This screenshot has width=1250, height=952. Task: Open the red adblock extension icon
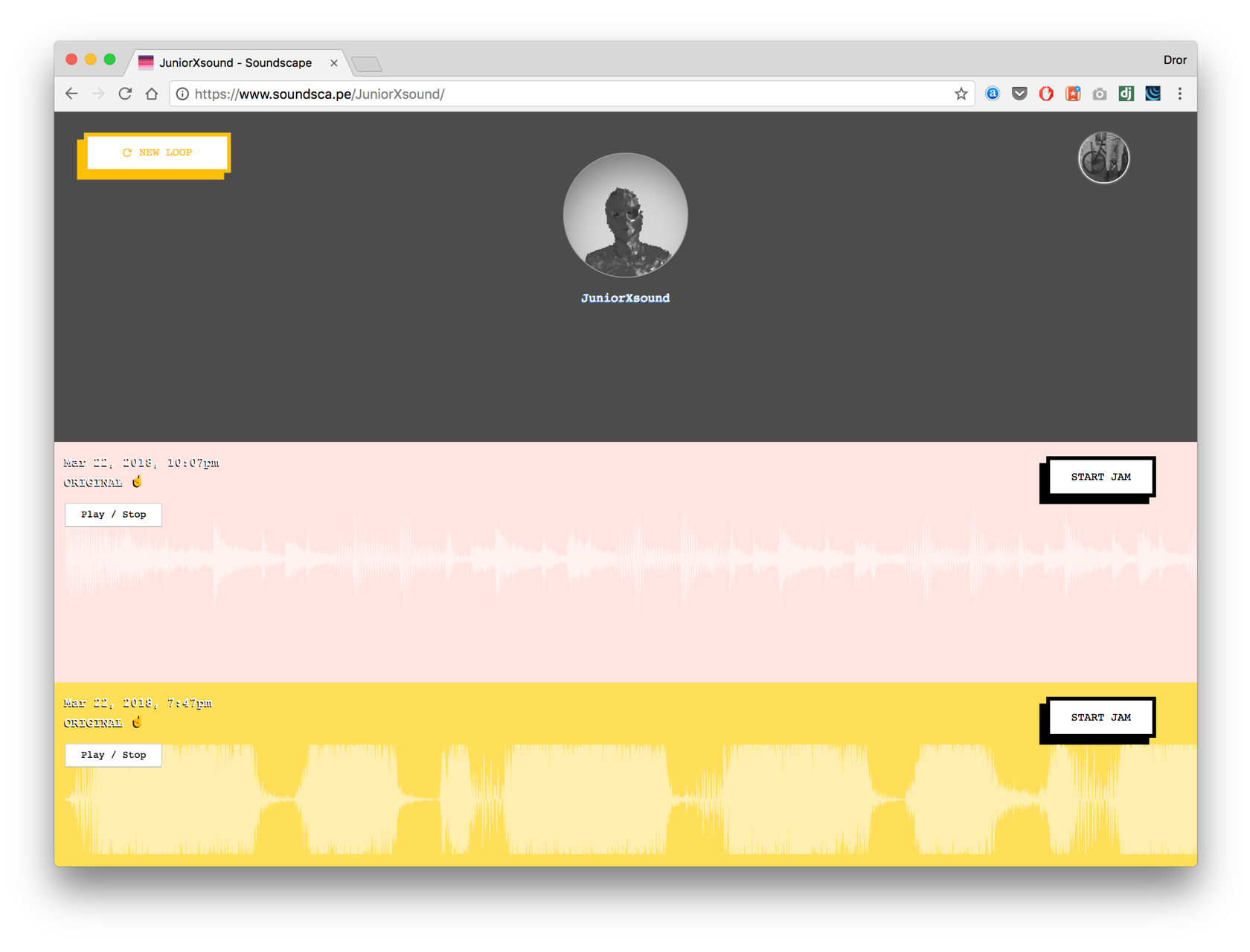tap(1046, 94)
